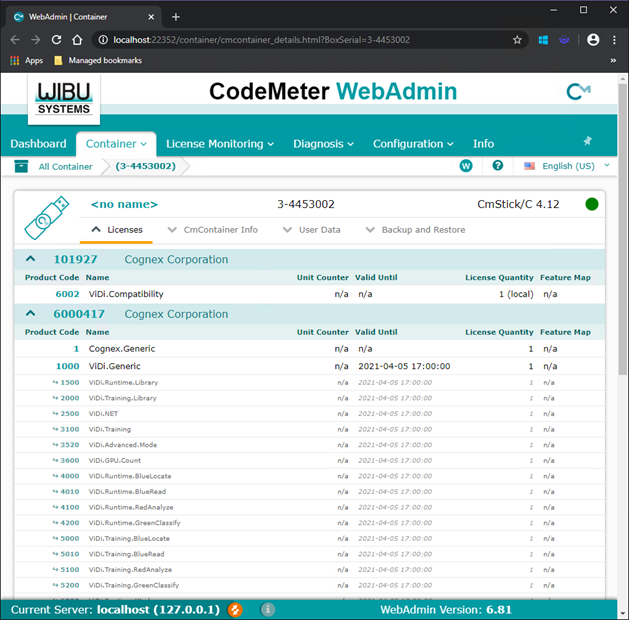Click the <no name> container link
This screenshot has height=620, width=629.
pyautogui.click(x=124, y=204)
